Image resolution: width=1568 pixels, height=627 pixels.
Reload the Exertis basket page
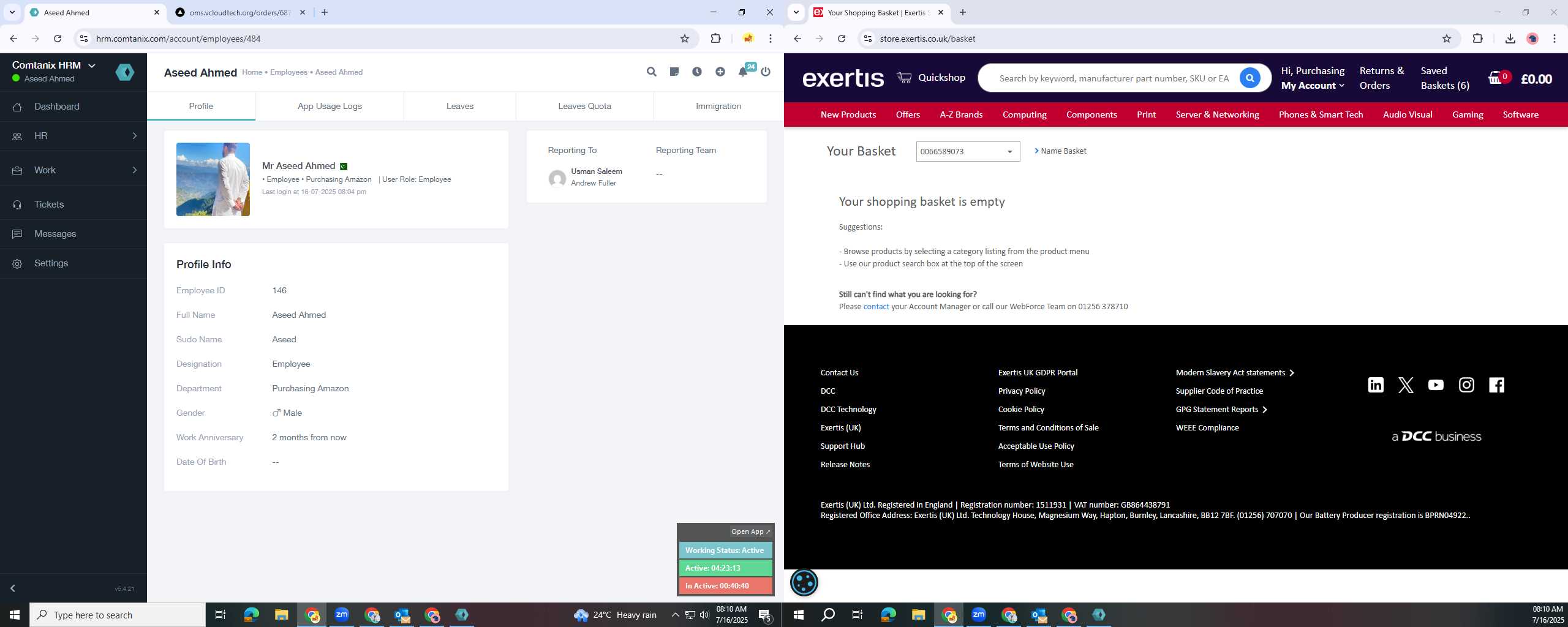[842, 39]
